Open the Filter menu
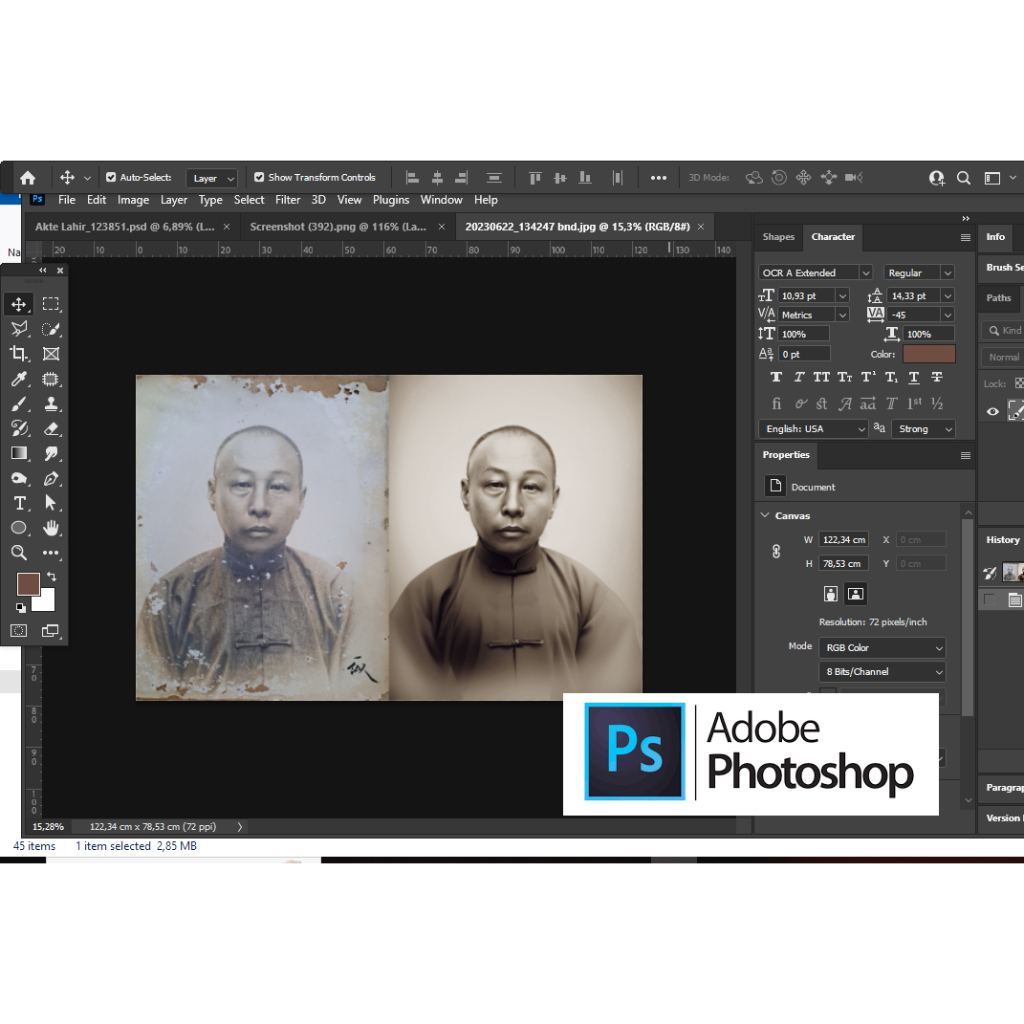Viewport: 1024px width, 1024px height. 288,200
